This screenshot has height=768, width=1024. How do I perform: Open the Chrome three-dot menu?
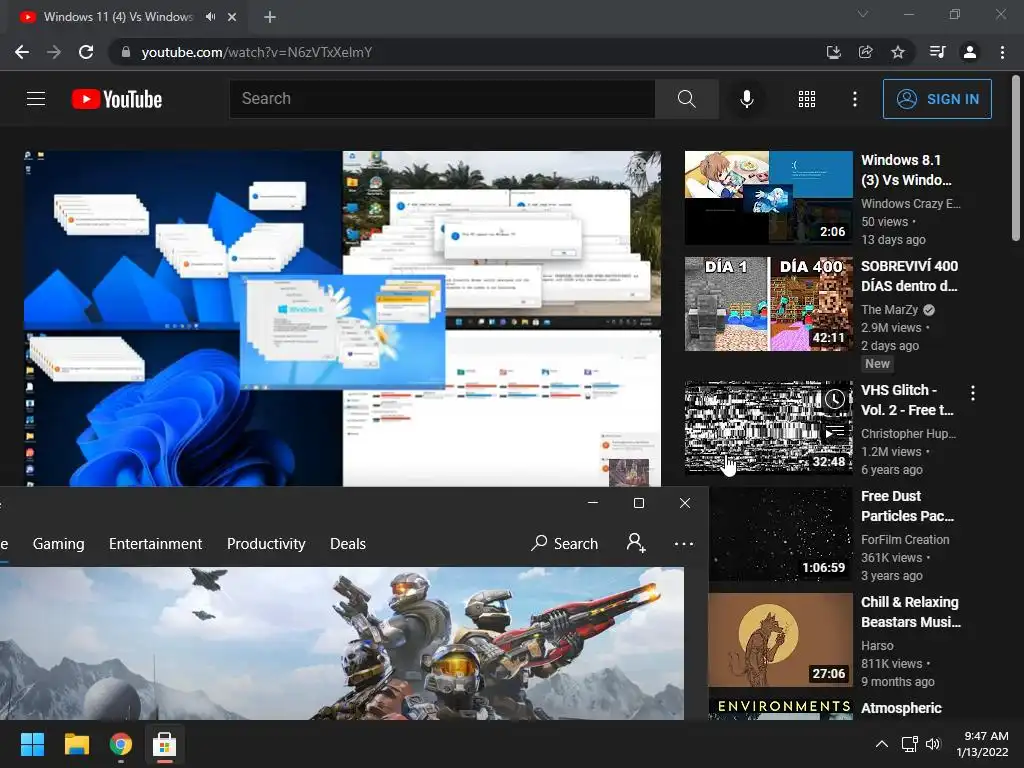pos(1002,52)
